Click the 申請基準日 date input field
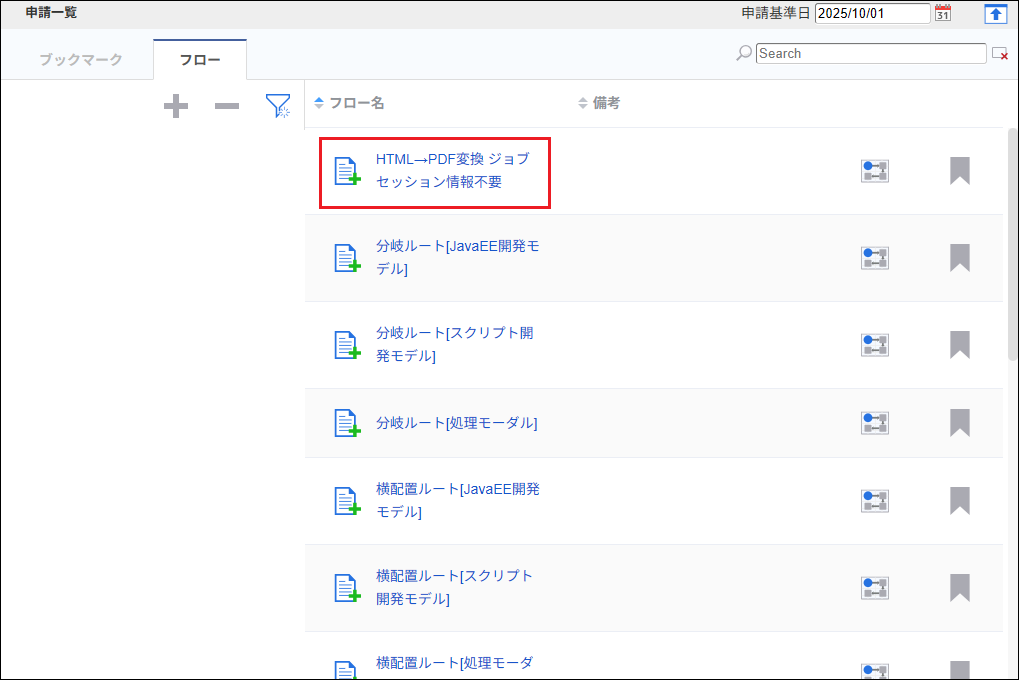 872,13
